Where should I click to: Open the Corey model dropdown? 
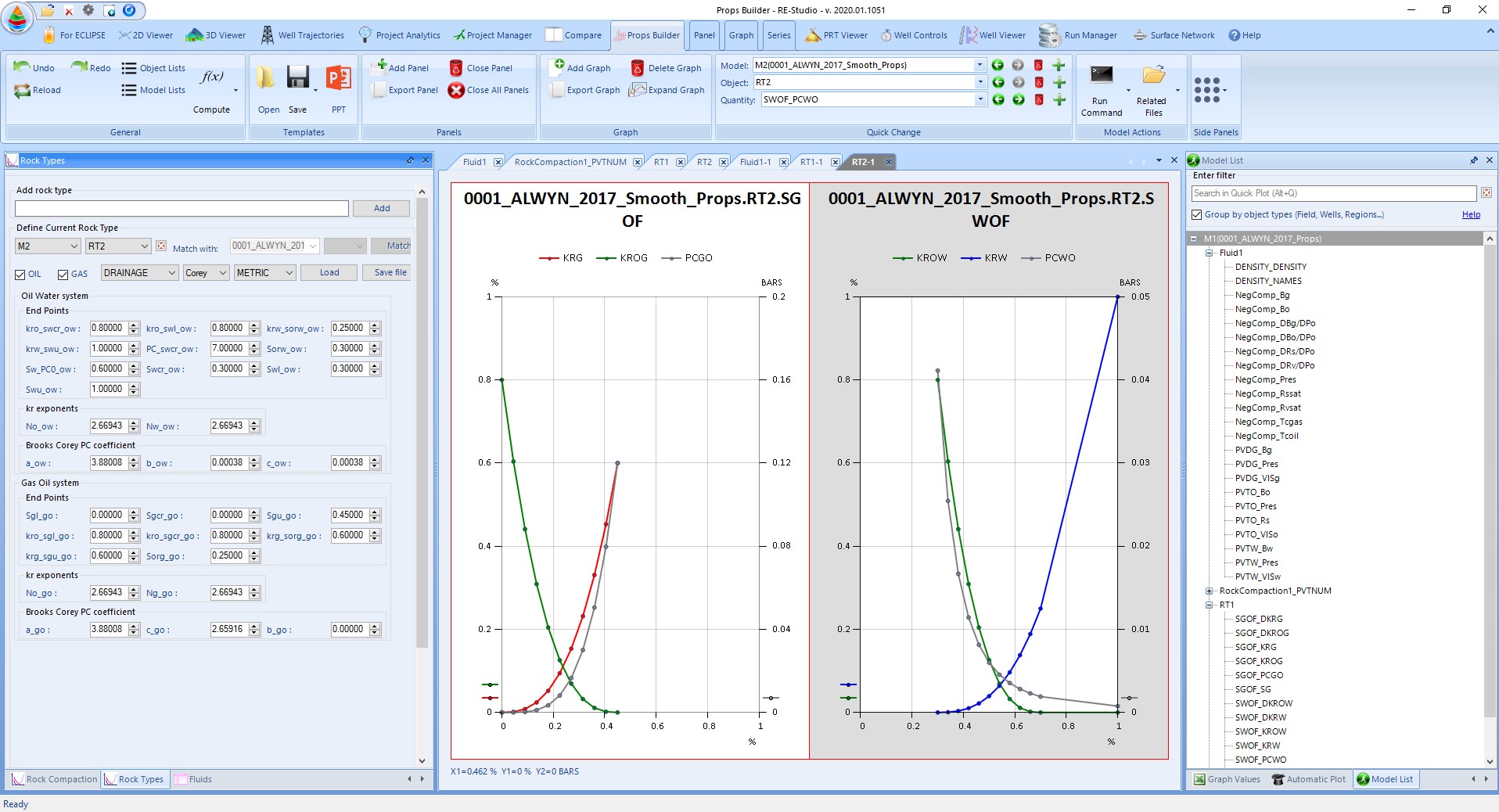pos(206,272)
